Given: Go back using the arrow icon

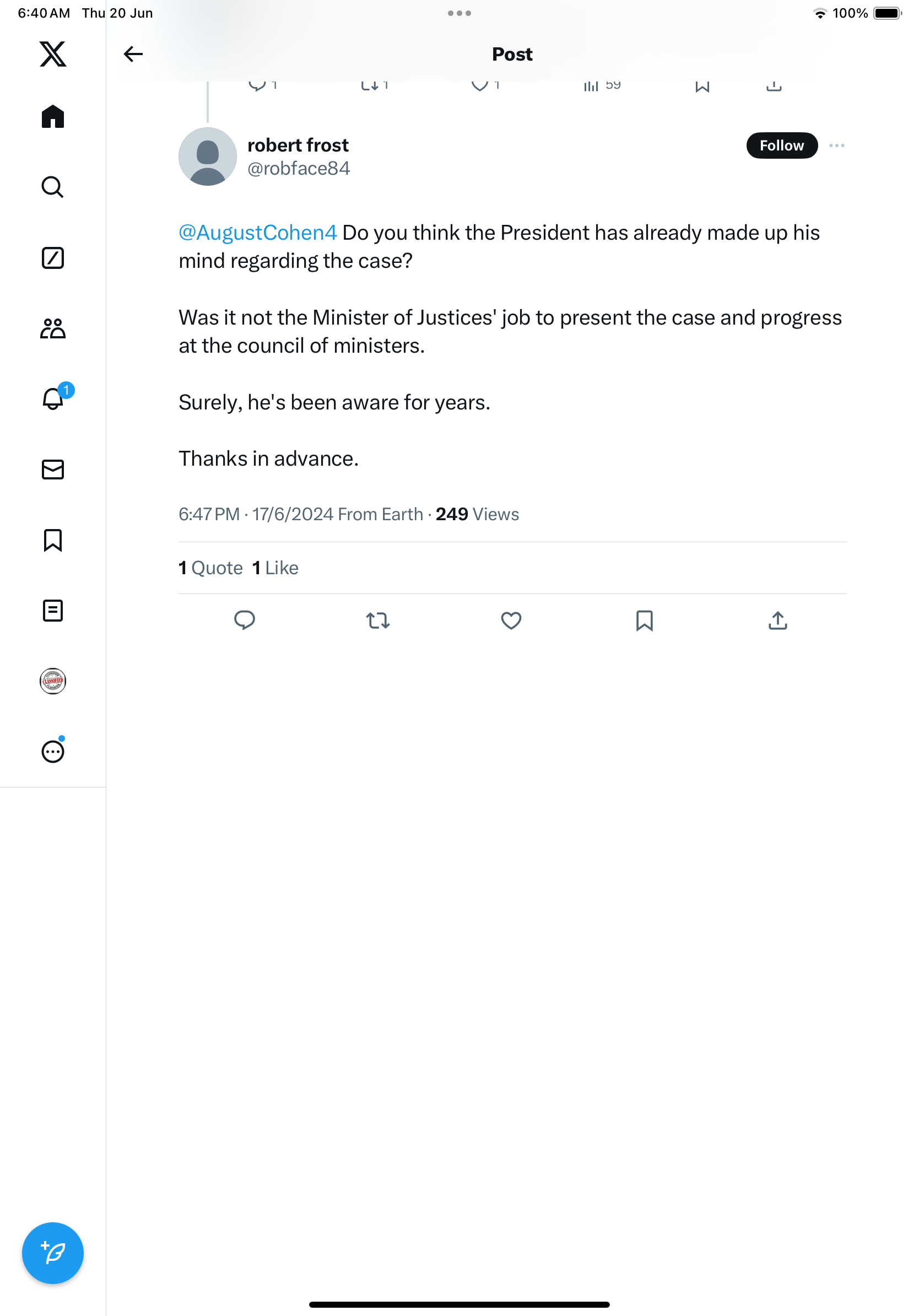Looking at the screenshot, I should click(133, 54).
